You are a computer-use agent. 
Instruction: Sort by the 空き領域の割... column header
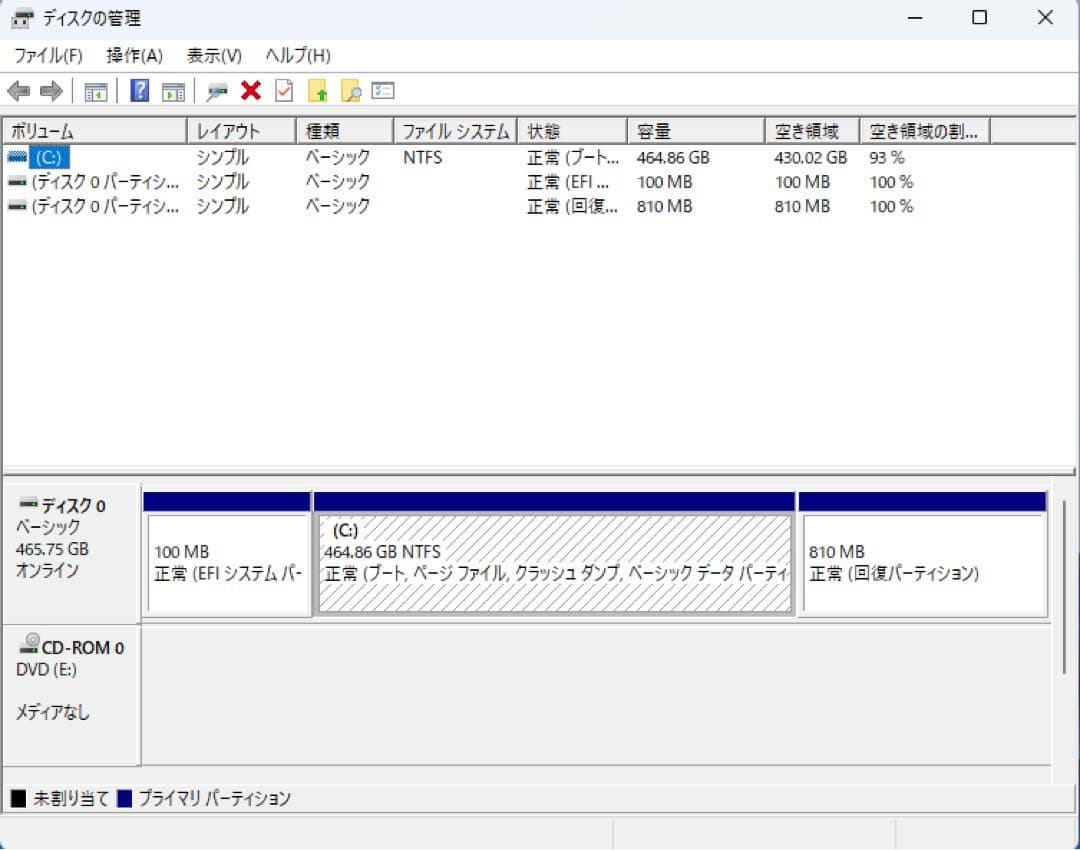click(925, 130)
